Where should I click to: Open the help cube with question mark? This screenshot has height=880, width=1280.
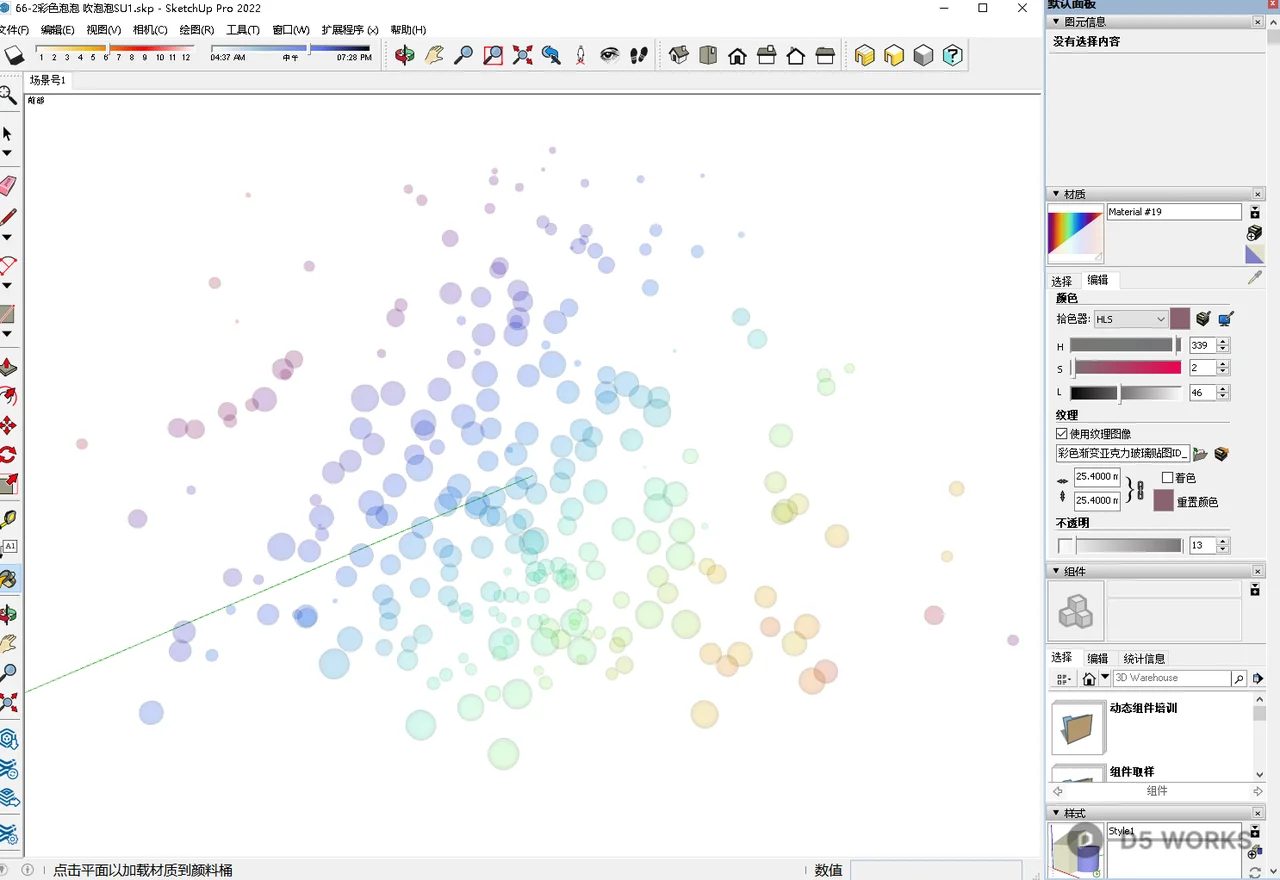(952, 56)
